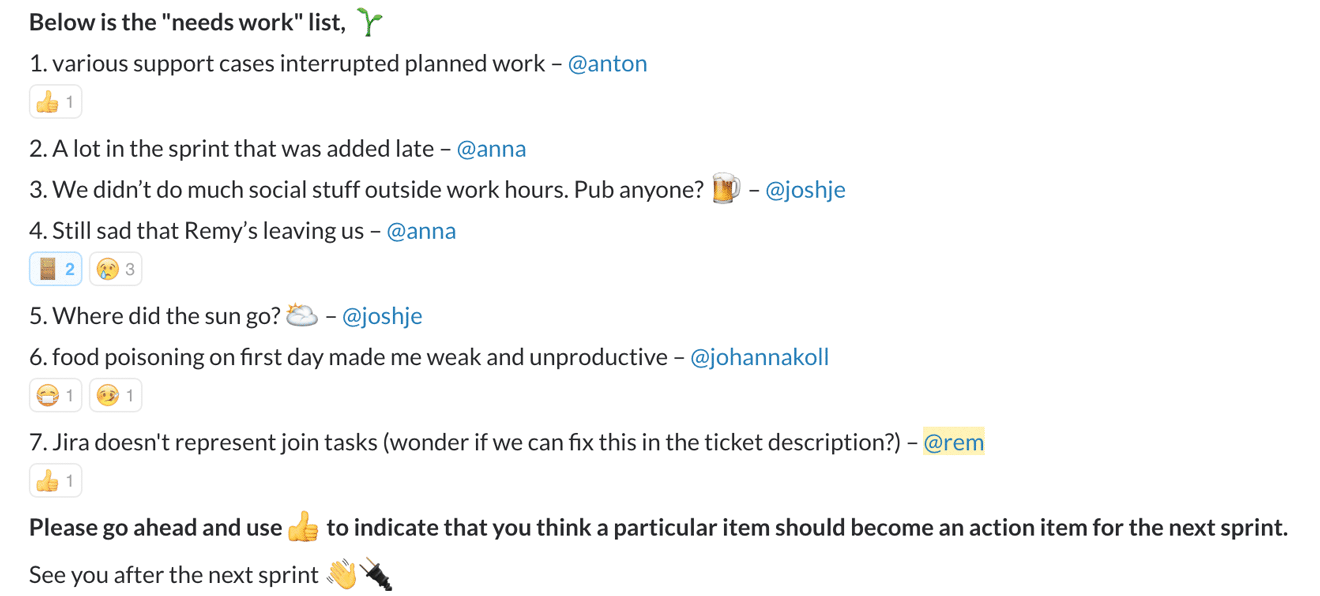Click the masked face reaction under item 6

(x=56, y=396)
